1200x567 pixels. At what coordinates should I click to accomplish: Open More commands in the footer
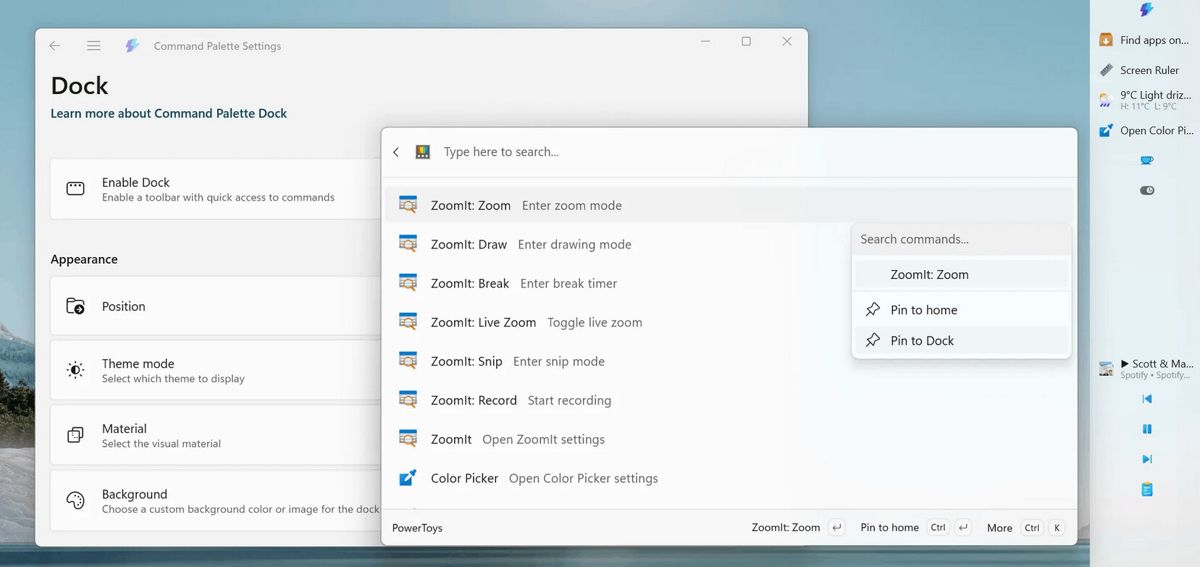tap(1025, 527)
